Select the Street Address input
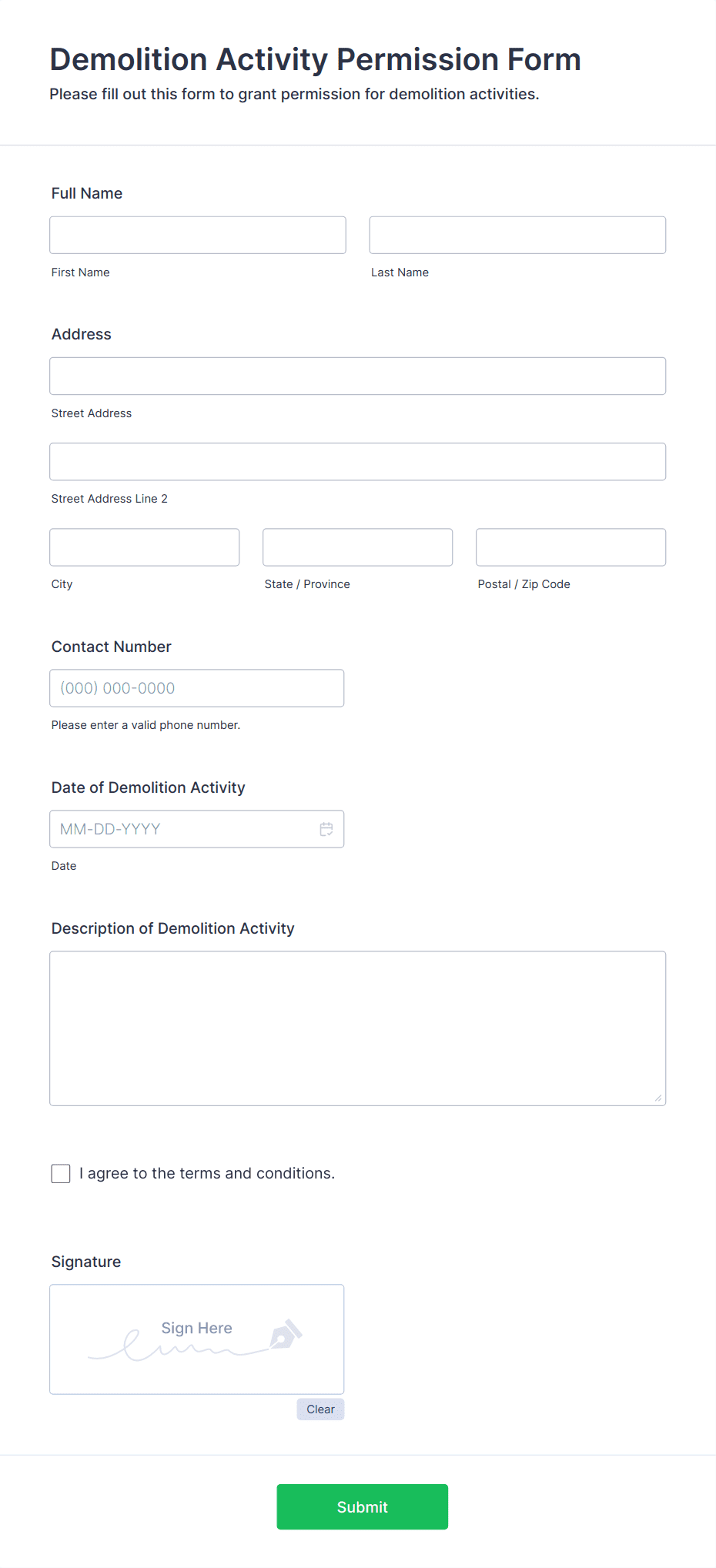This screenshot has width=716, height=1568. pos(358,376)
